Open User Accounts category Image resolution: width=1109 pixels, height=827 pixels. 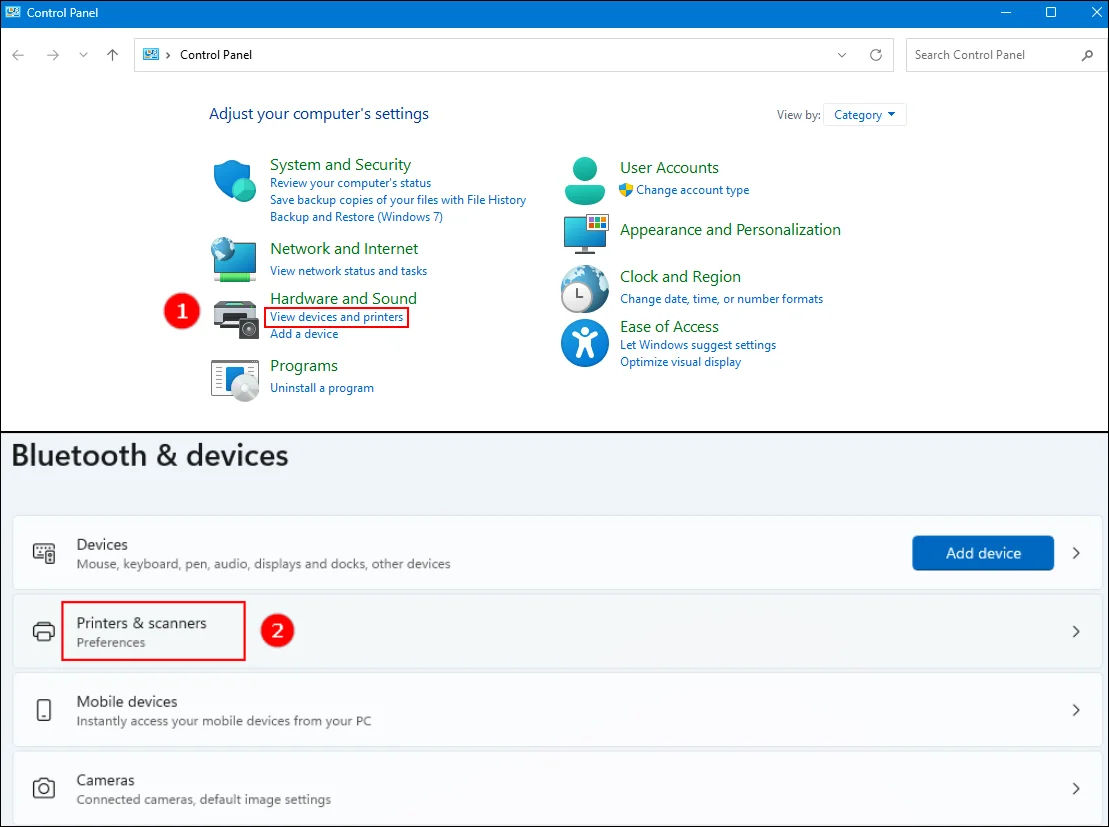click(x=669, y=168)
